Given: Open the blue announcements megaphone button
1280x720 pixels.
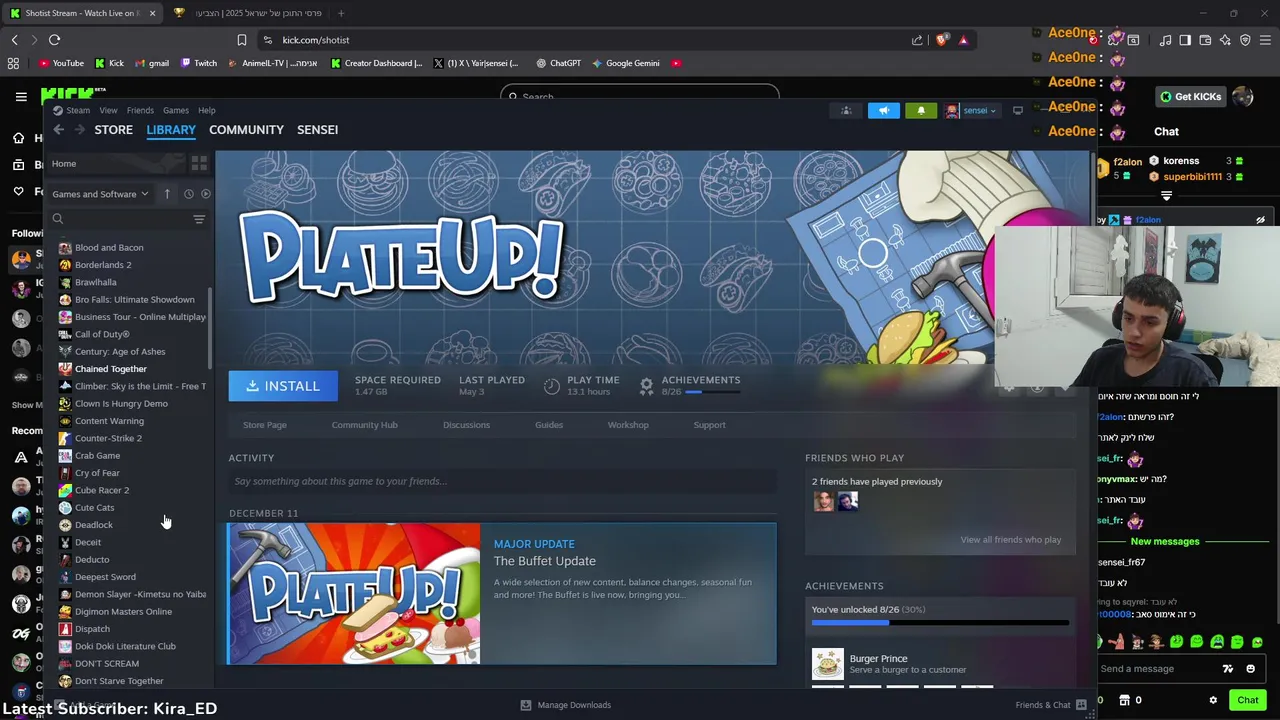Looking at the screenshot, I should point(884,110).
